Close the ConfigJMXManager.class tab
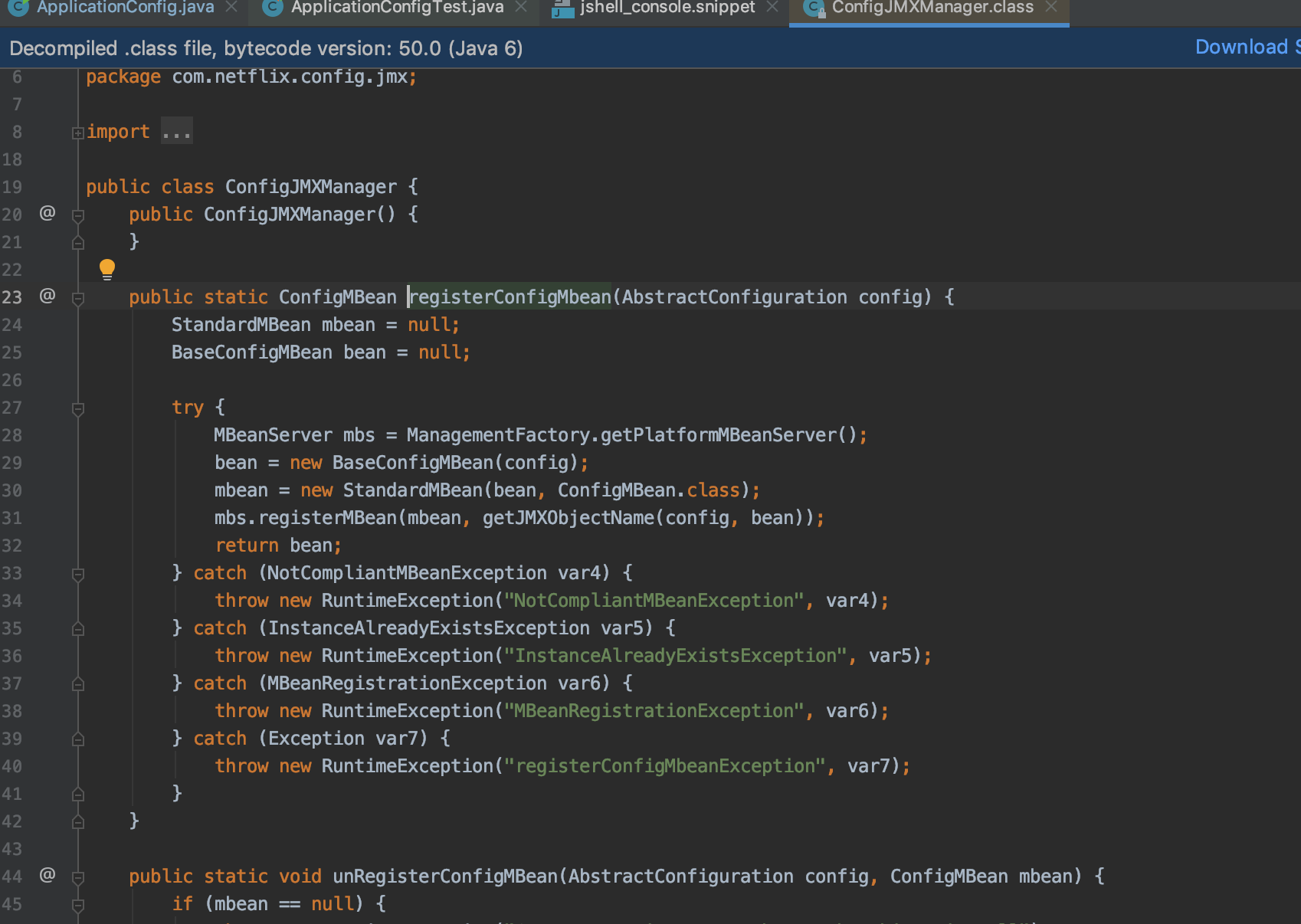 (x=1051, y=7)
